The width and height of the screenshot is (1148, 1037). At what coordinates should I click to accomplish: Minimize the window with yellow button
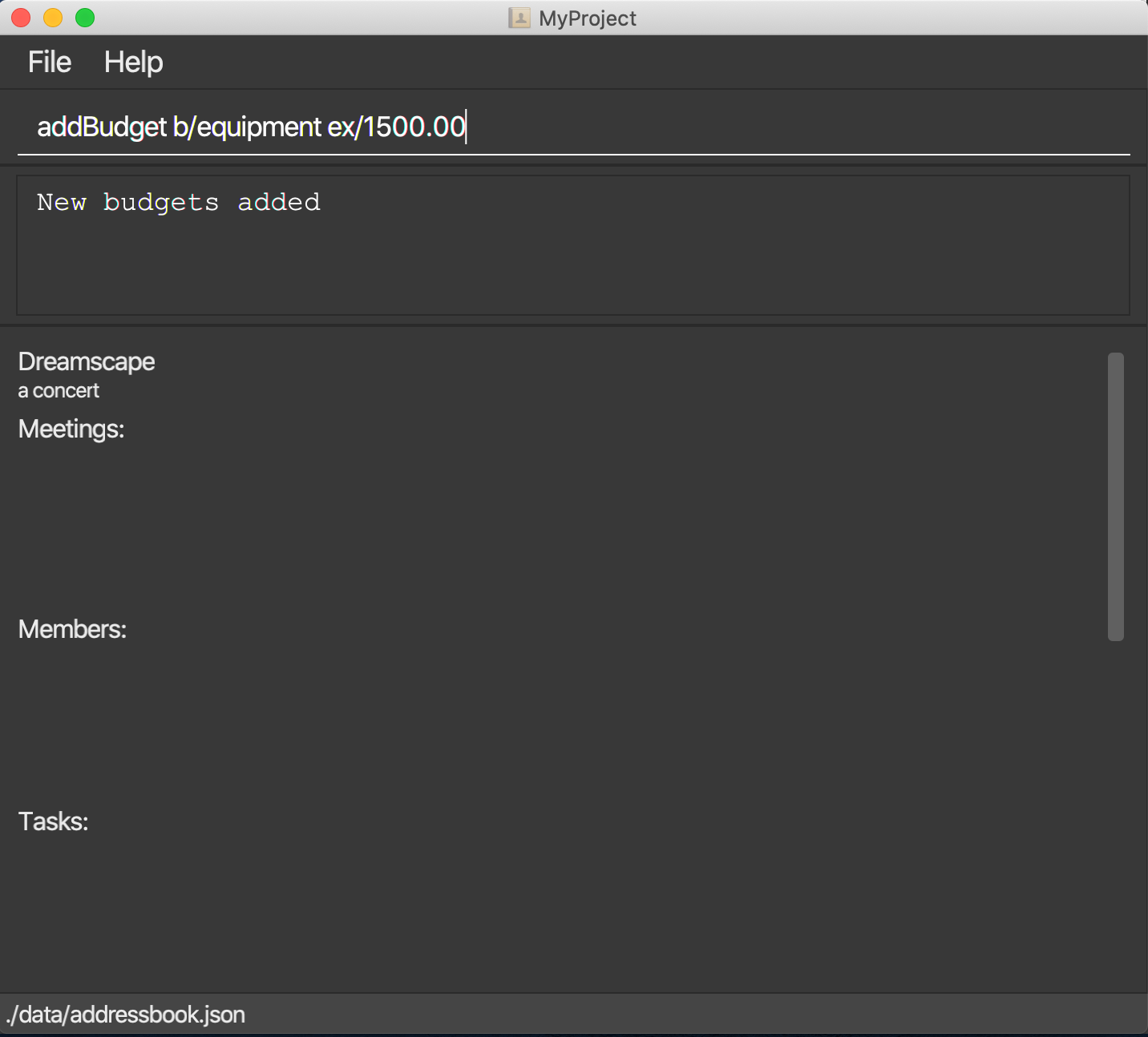pyautogui.click(x=53, y=18)
